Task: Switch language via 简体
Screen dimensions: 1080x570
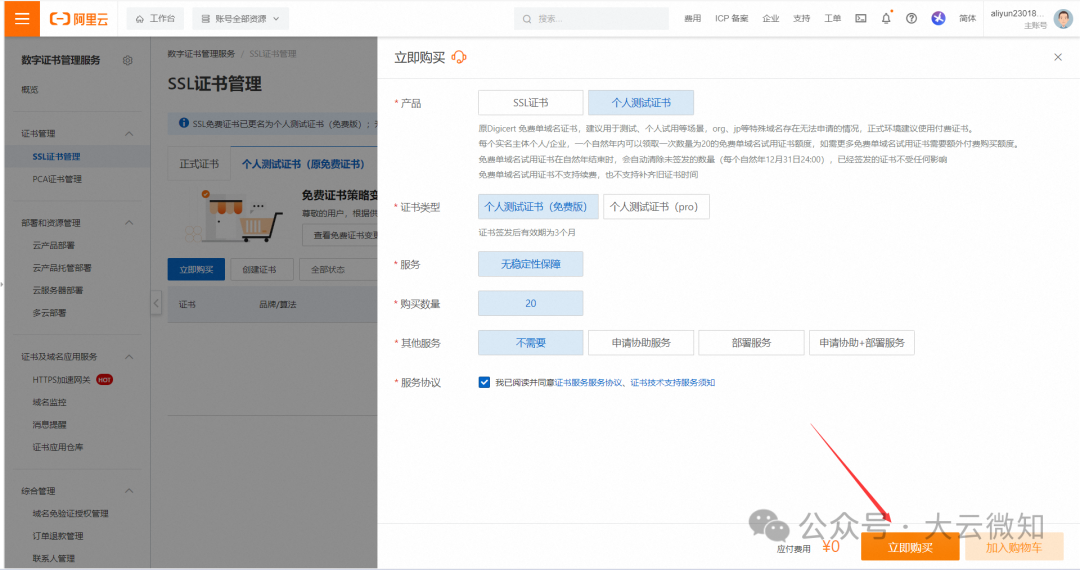Action: (968, 19)
